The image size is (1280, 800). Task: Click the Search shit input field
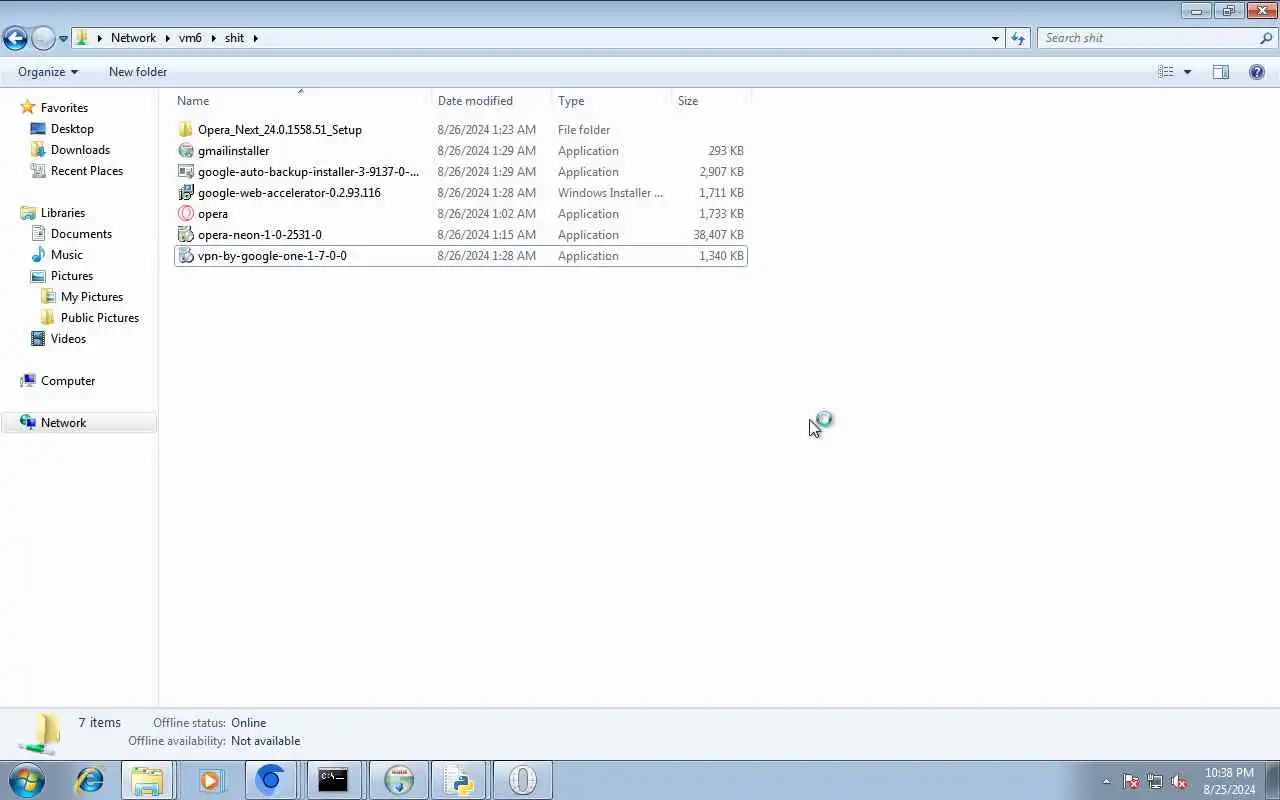pyautogui.click(x=1148, y=38)
